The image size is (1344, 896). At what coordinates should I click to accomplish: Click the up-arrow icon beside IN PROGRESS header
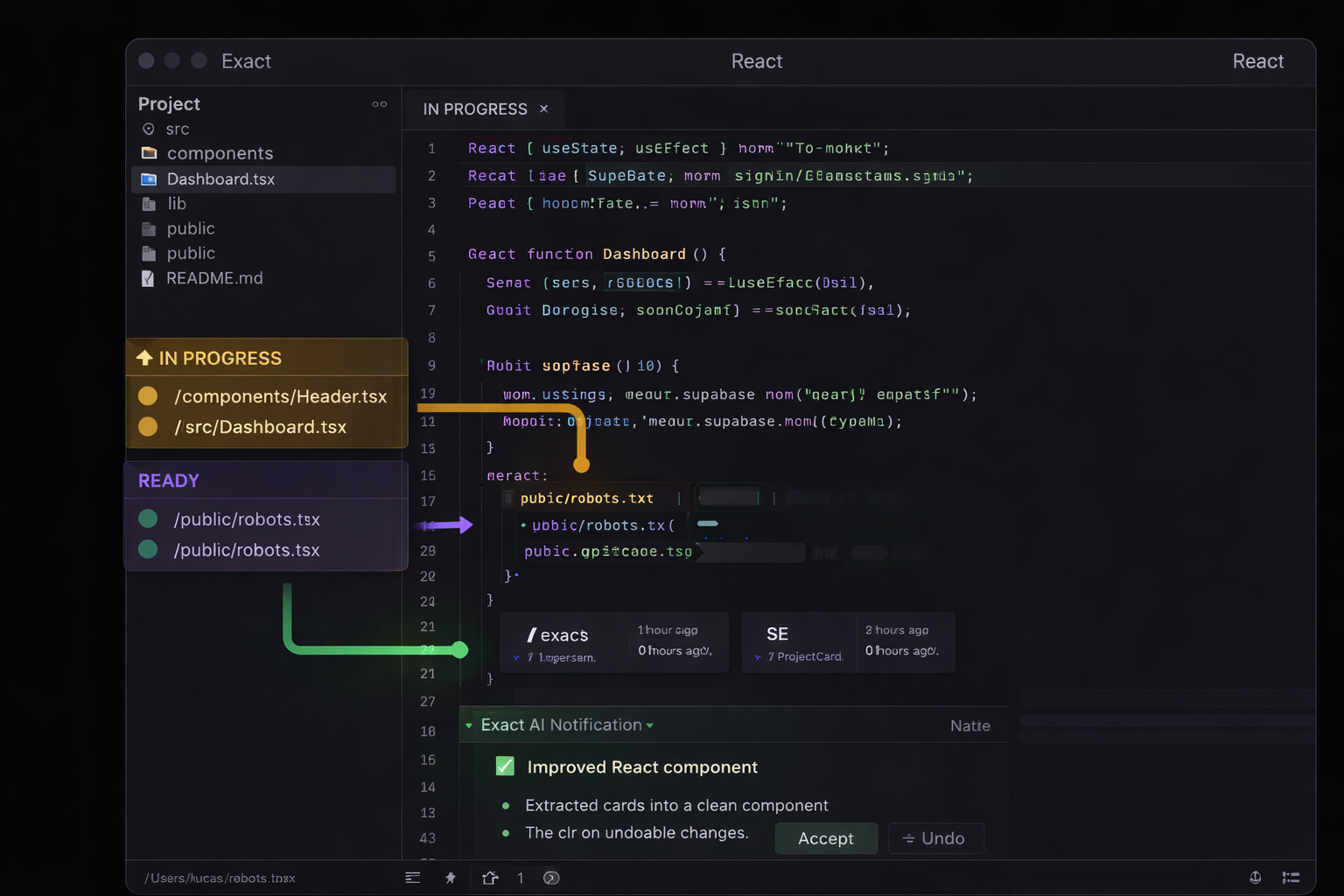(x=144, y=358)
